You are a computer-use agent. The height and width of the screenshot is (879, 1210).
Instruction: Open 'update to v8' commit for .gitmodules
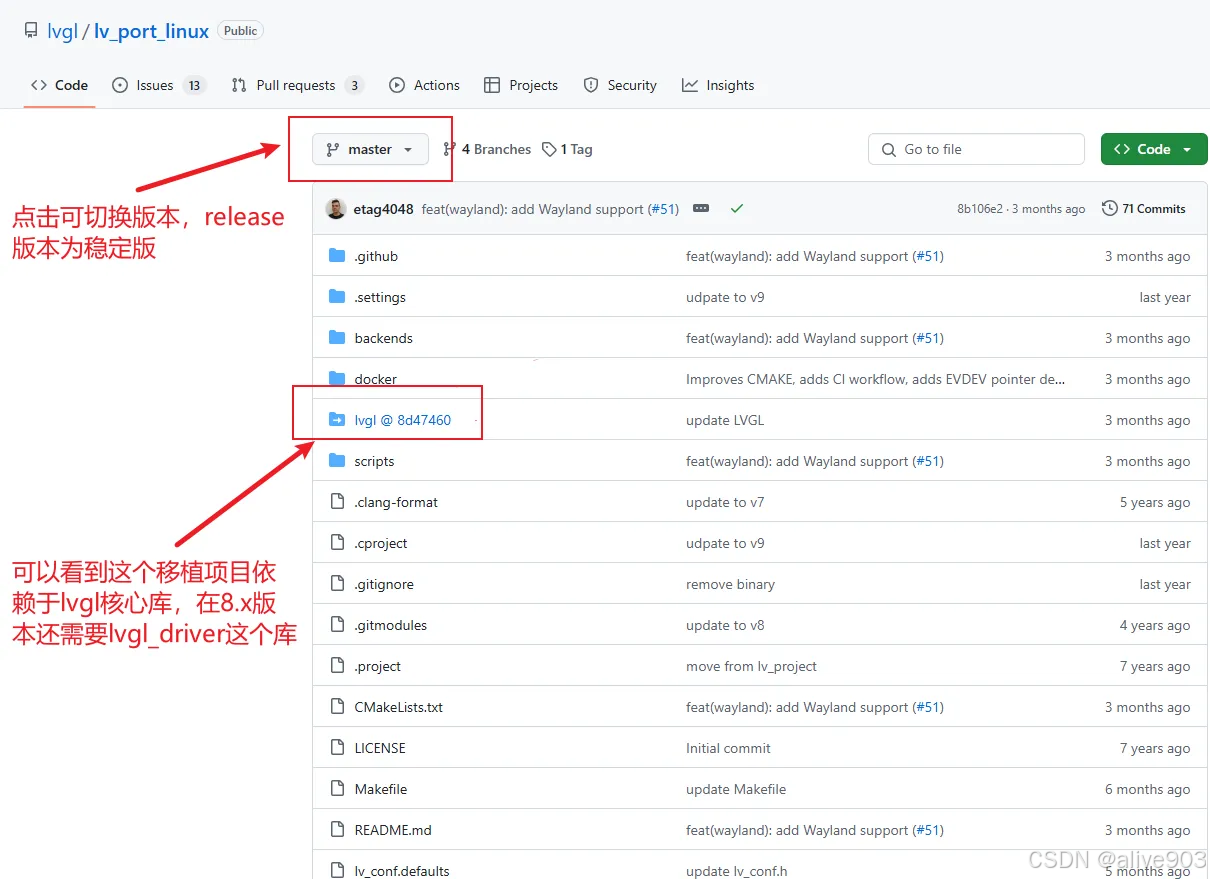(725, 625)
